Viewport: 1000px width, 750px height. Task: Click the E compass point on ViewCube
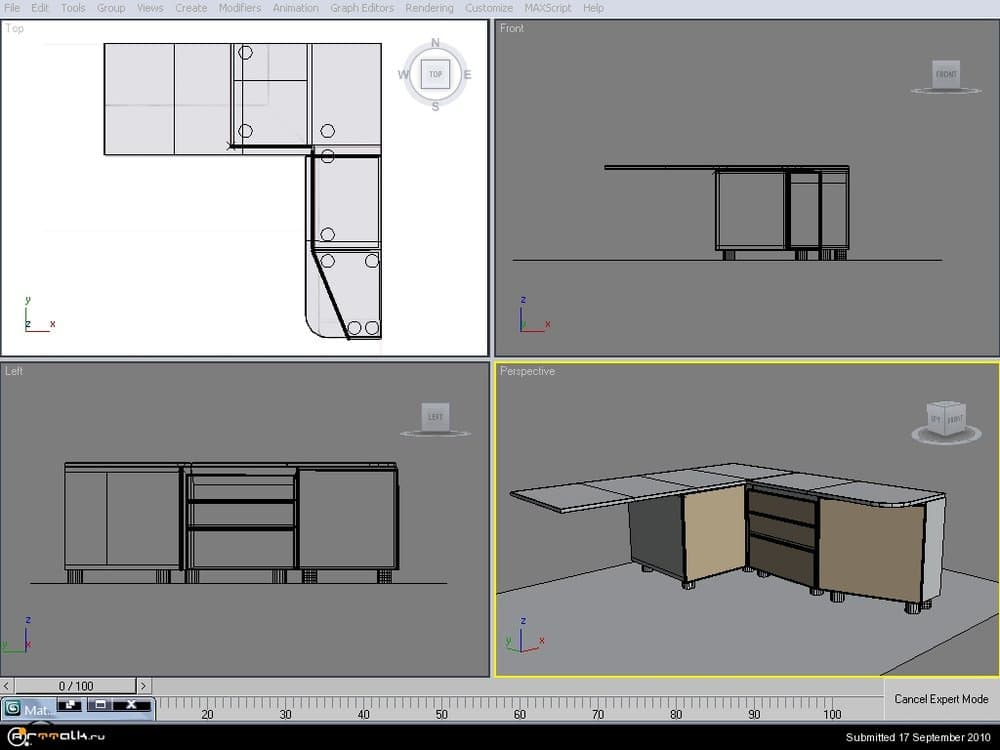click(x=467, y=75)
